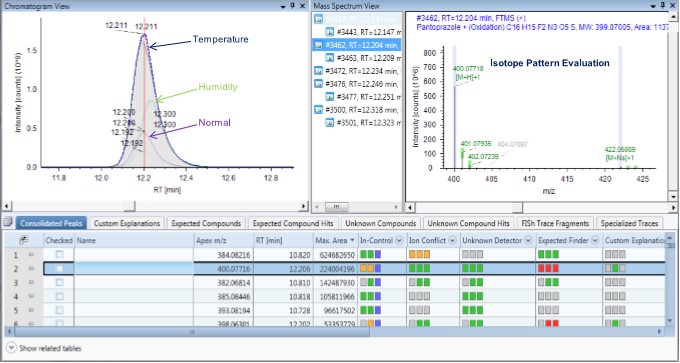Click spectrum icon for scan #3462
The image size is (680, 363).
pyautogui.click(x=318, y=44)
